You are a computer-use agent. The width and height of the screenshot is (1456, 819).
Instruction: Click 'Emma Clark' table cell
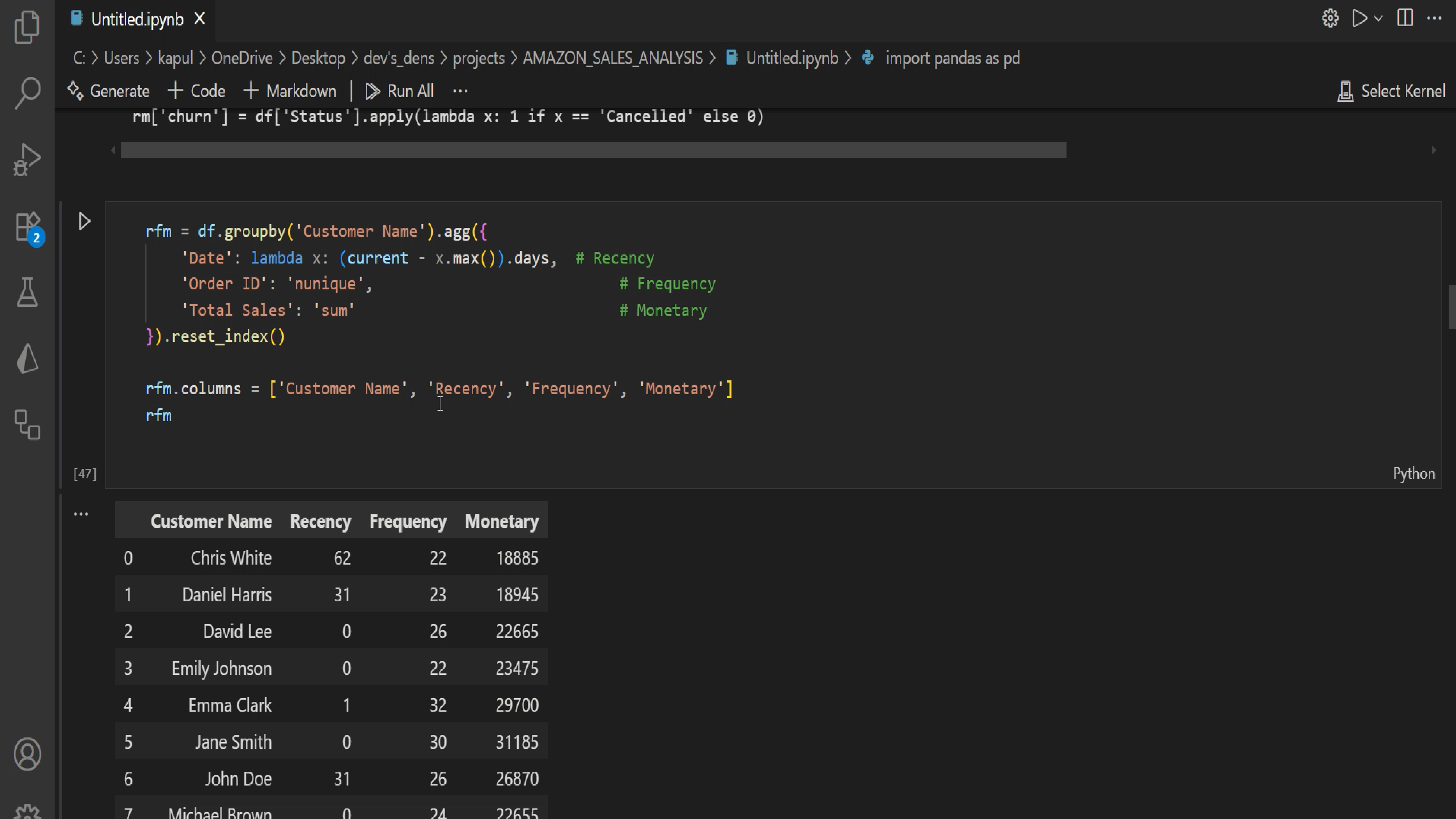(x=230, y=705)
